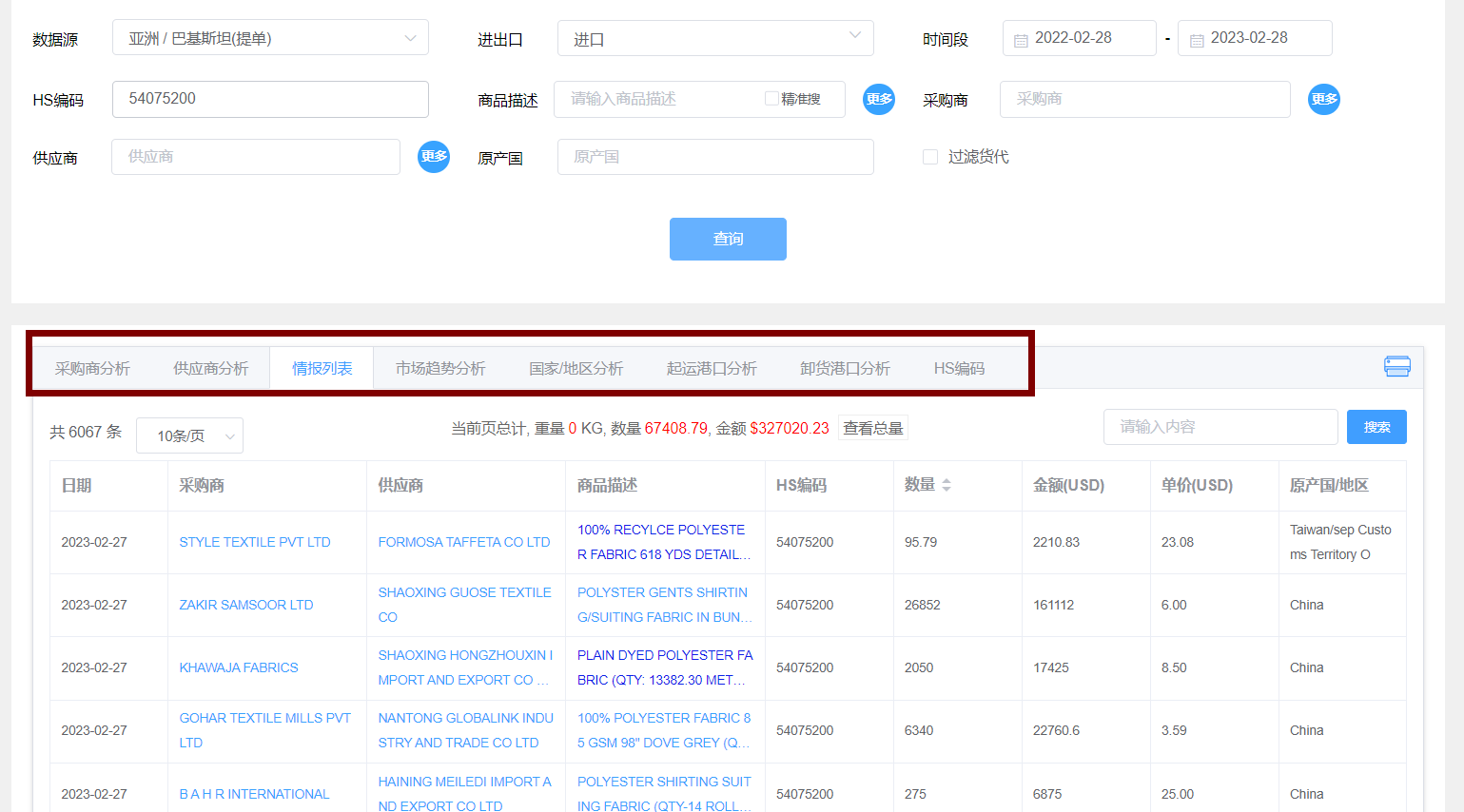This screenshot has width=1464, height=812.
Task: Open the 数据源 dropdown
Action: click(x=270, y=38)
